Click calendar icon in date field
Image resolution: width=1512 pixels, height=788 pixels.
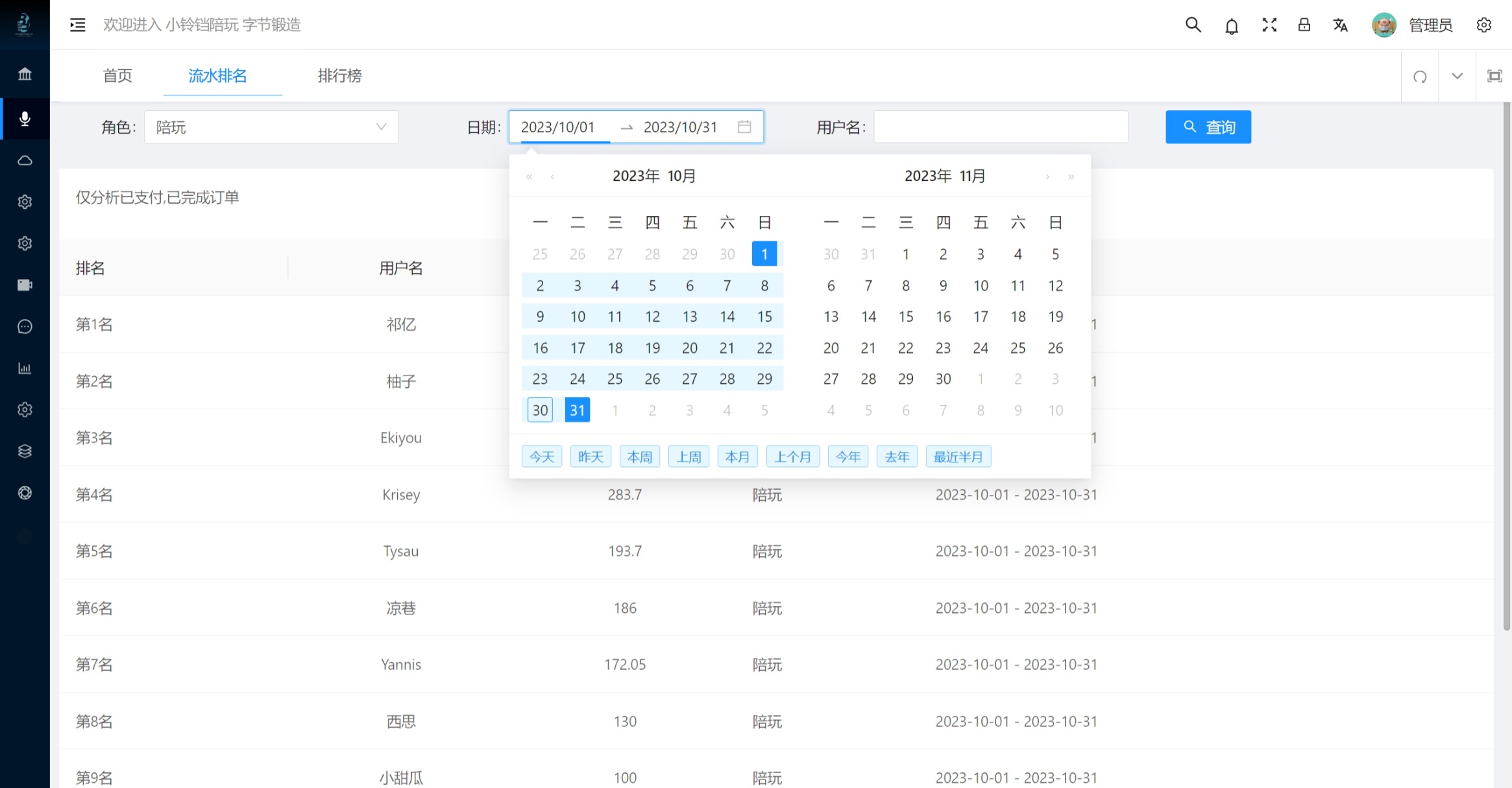pos(744,126)
